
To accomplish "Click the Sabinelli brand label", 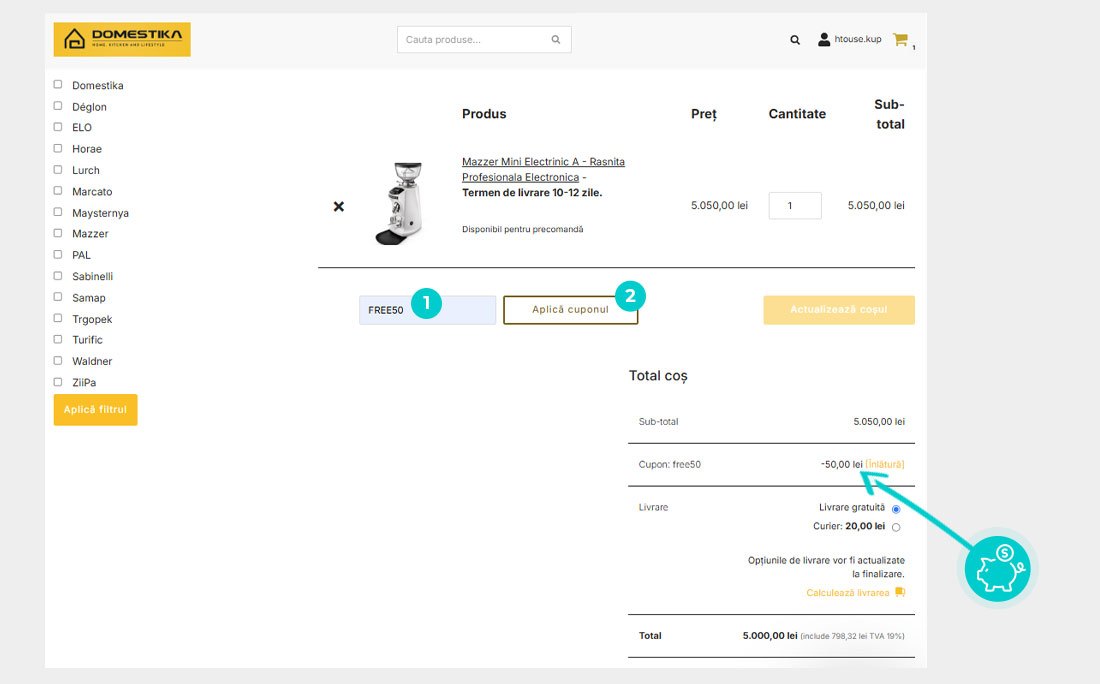I will coord(93,276).
